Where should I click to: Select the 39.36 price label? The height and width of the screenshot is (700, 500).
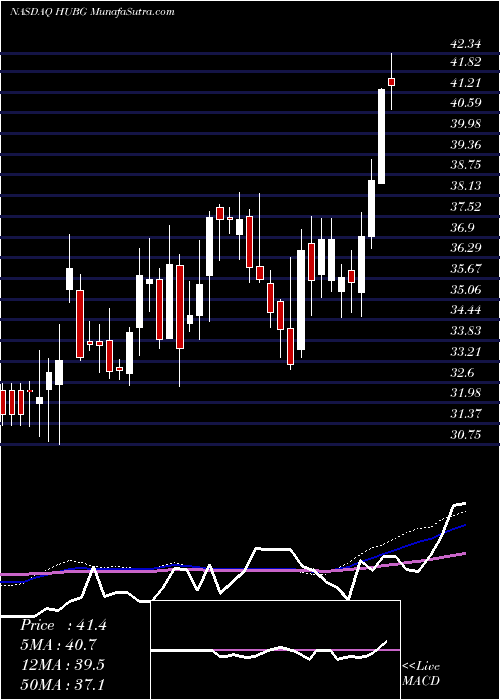click(x=466, y=145)
